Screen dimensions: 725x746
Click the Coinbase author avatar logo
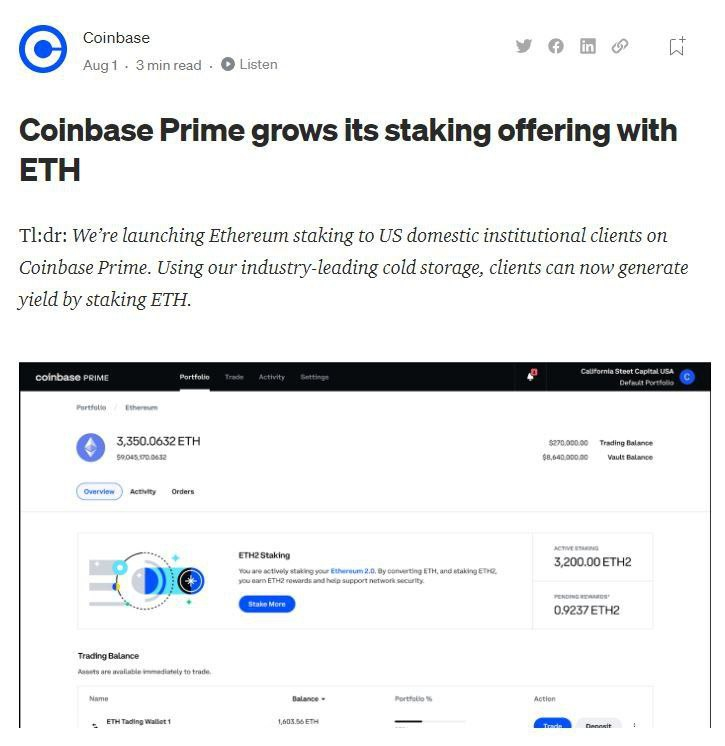43,50
